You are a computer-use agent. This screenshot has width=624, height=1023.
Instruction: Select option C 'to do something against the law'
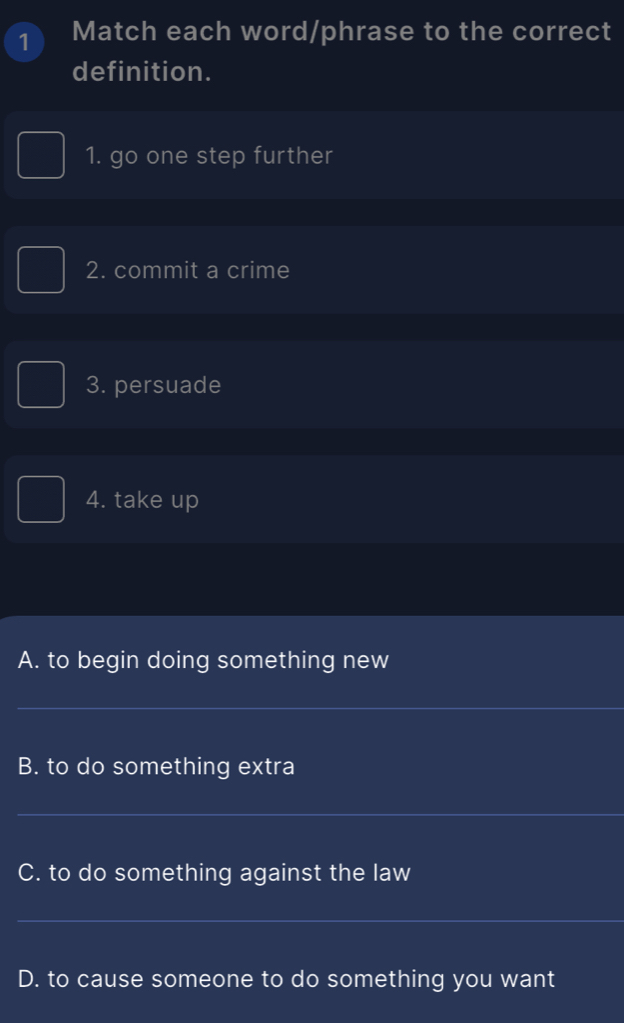coord(214,873)
